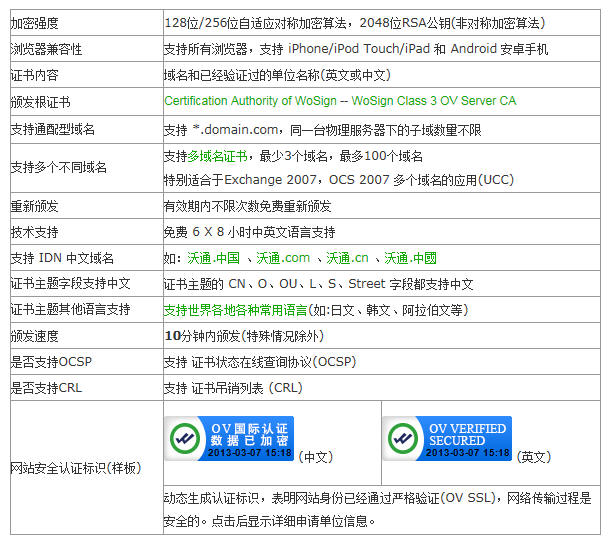Select the 浏览器兼容性 row label

pyautogui.click(x=46, y=49)
